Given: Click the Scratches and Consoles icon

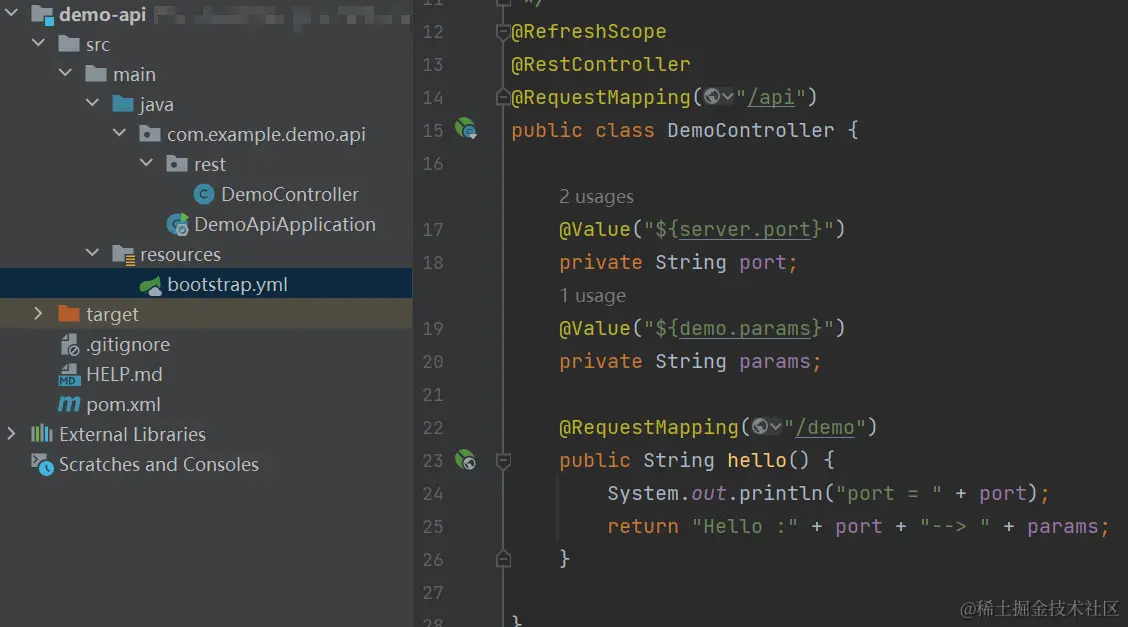Looking at the screenshot, I should 42,464.
